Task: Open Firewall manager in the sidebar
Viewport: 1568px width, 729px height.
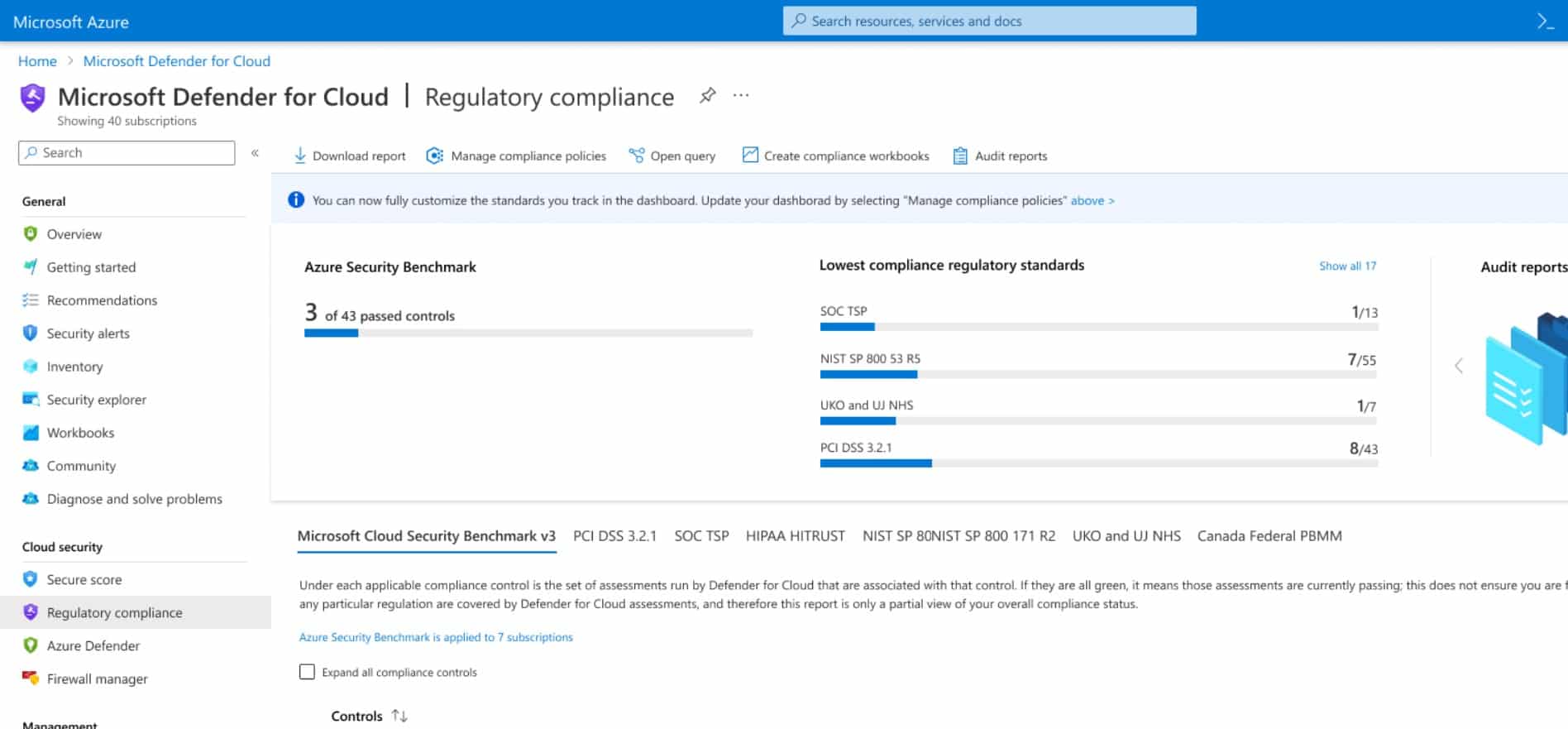Action: coord(97,679)
